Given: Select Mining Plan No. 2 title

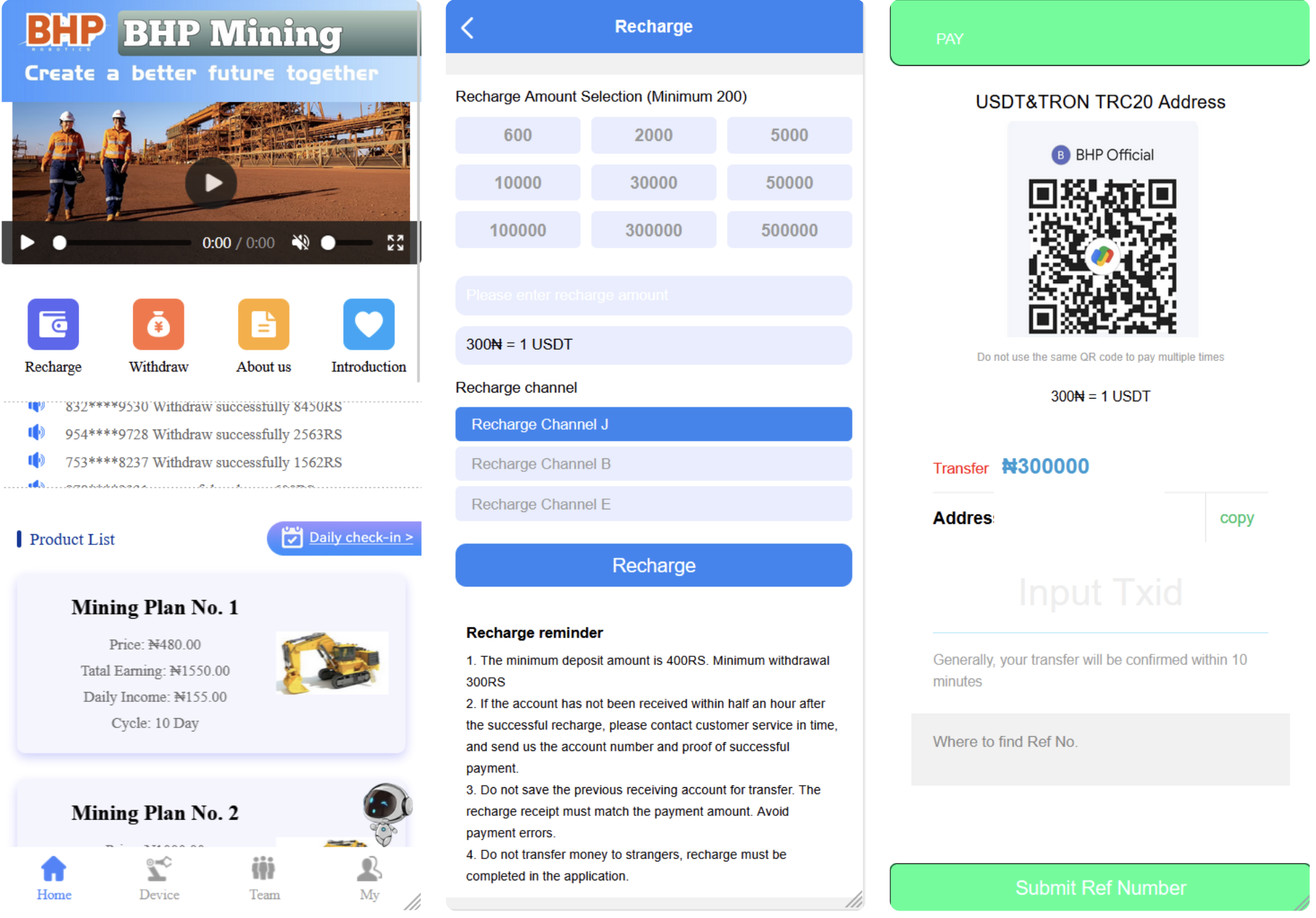Looking at the screenshot, I should coord(155,813).
